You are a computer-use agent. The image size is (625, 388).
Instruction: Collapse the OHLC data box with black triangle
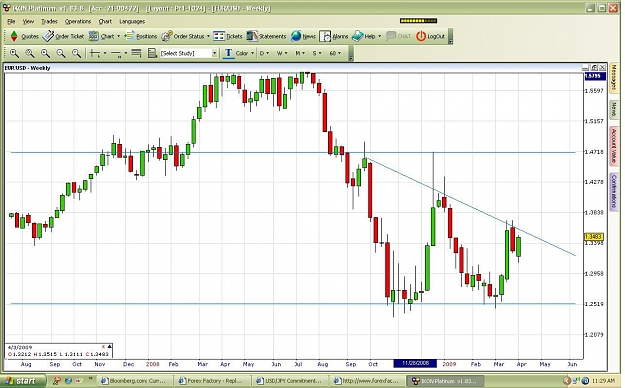110,347
